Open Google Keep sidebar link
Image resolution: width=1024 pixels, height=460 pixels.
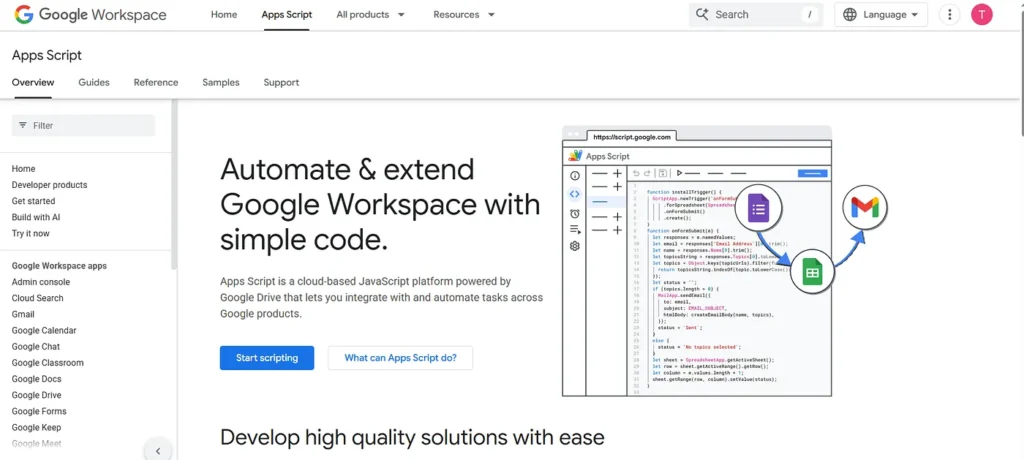coord(37,427)
